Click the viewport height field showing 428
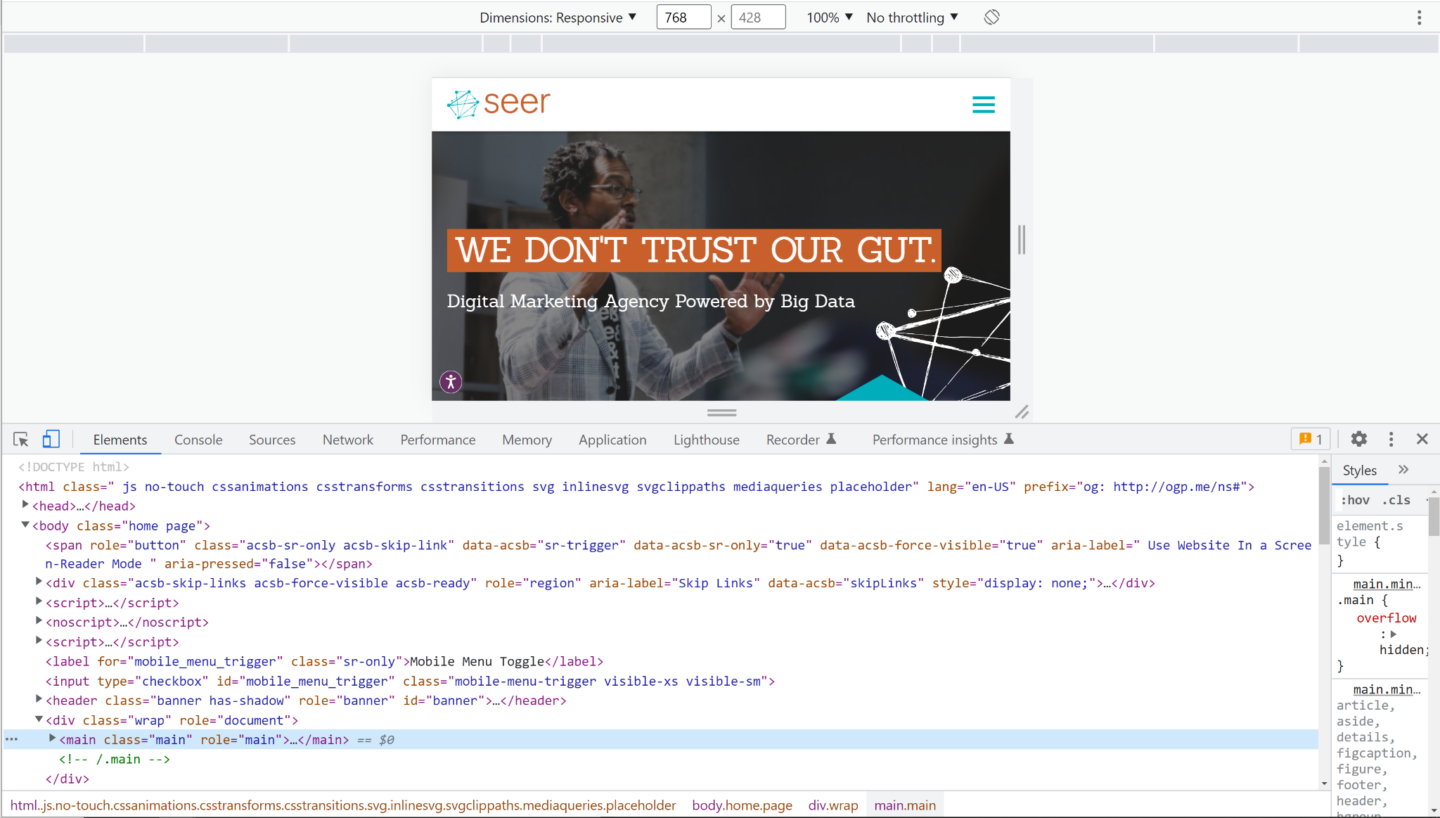The height and width of the screenshot is (818, 1440). [x=758, y=17]
